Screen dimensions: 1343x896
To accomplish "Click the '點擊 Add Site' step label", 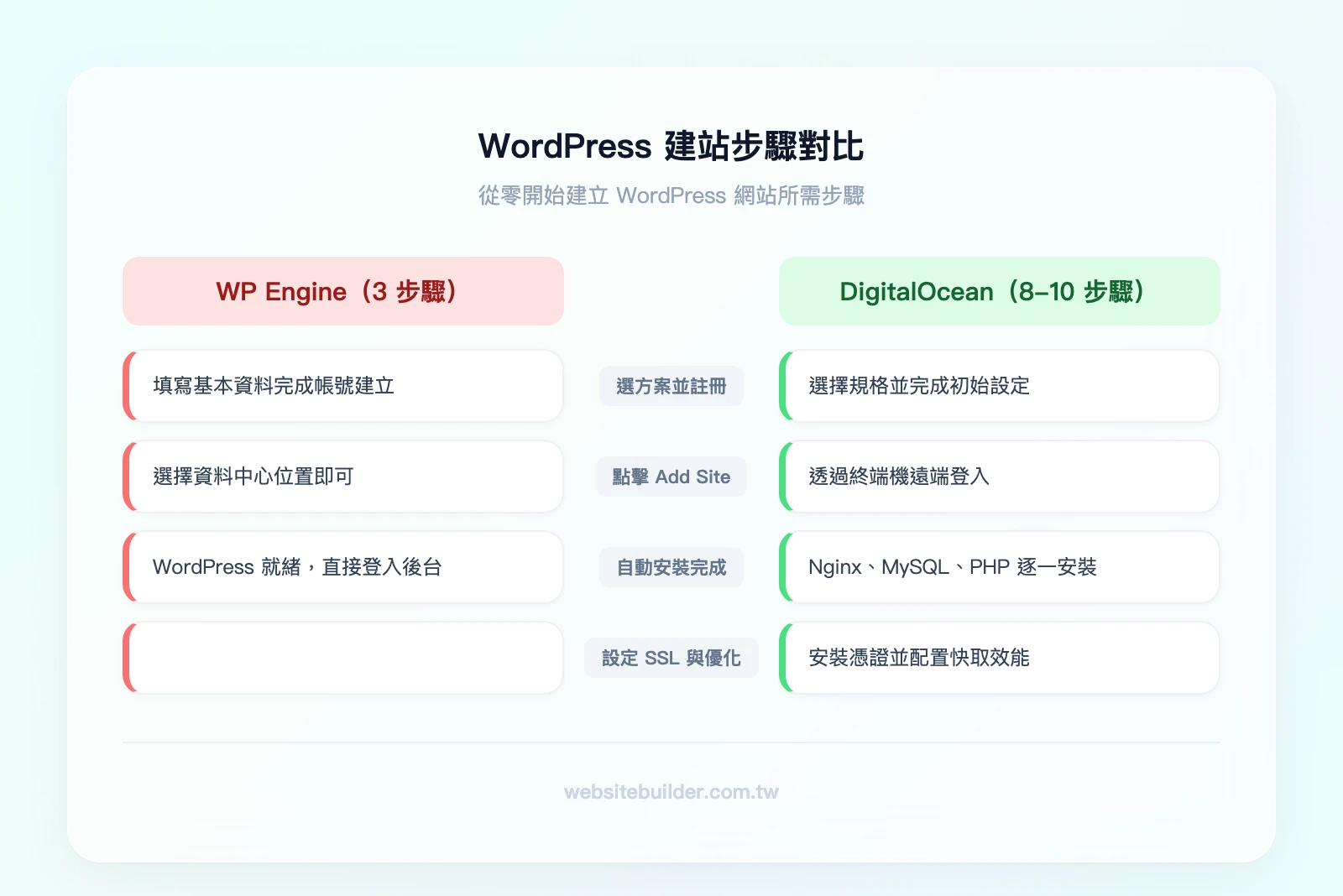I will tap(671, 477).
